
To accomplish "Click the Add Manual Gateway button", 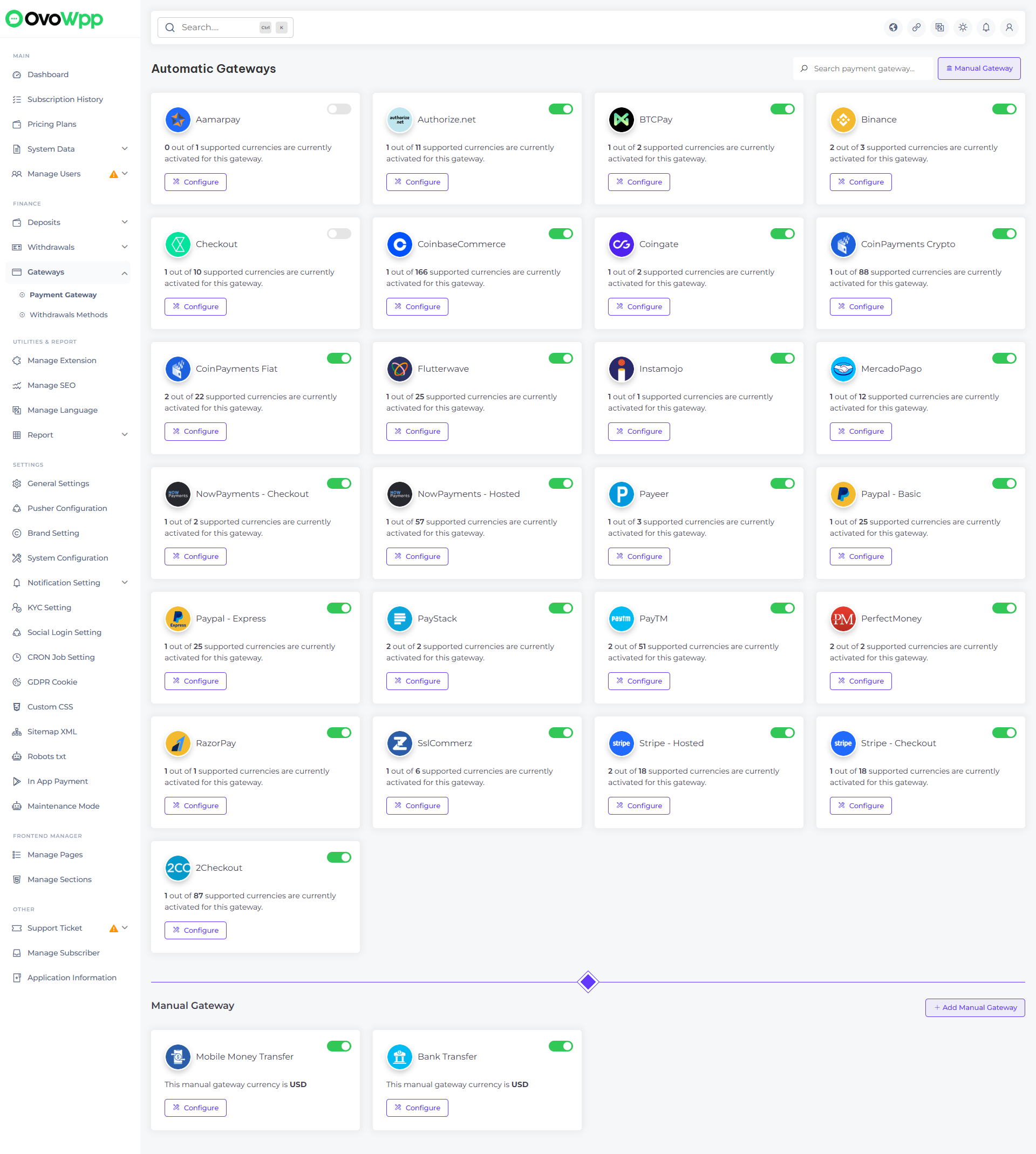I will coord(974,1007).
